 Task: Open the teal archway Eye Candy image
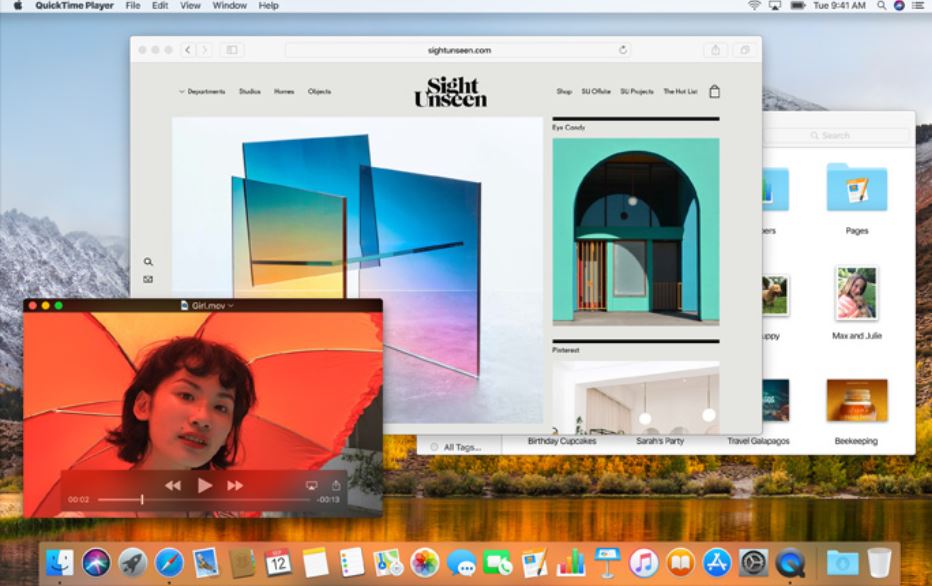(635, 232)
